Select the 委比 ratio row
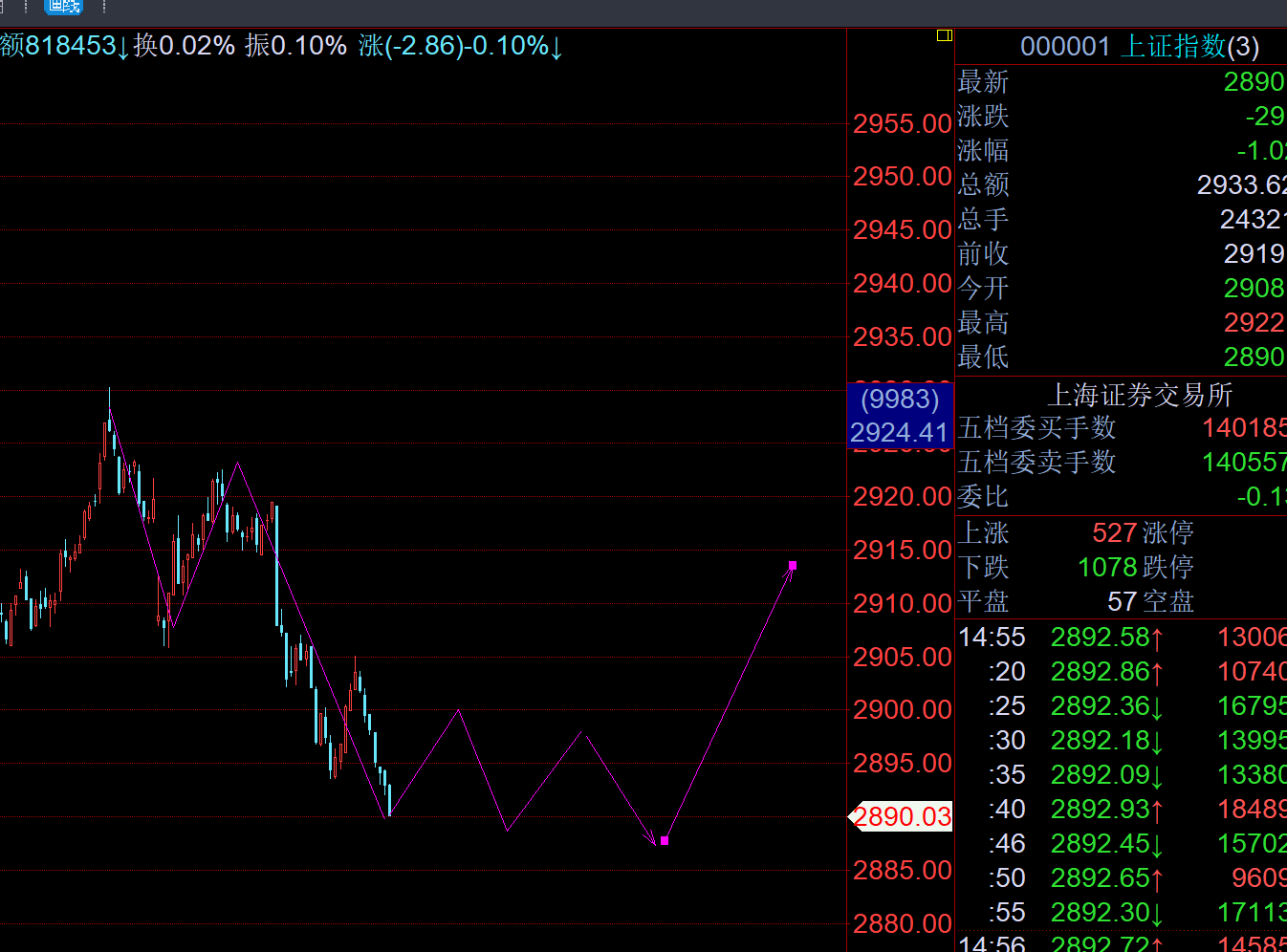This screenshot has height=952, width=1287. [1122, 496]
